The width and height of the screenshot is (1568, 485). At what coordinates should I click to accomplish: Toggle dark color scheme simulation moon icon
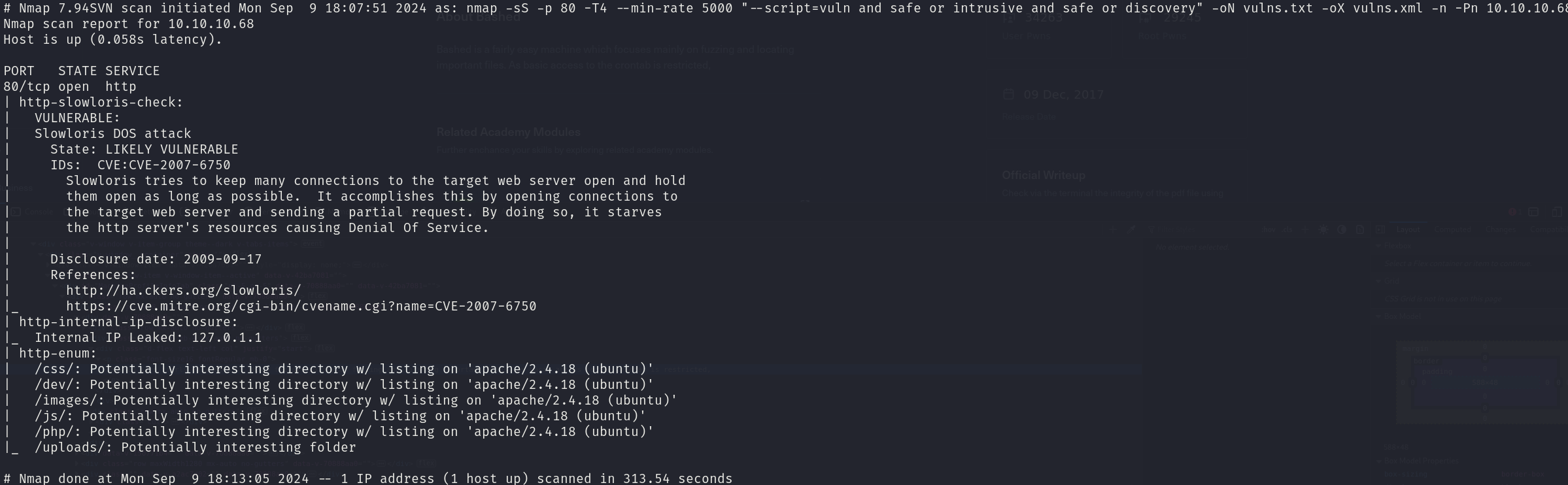(x=1342, y=229)
